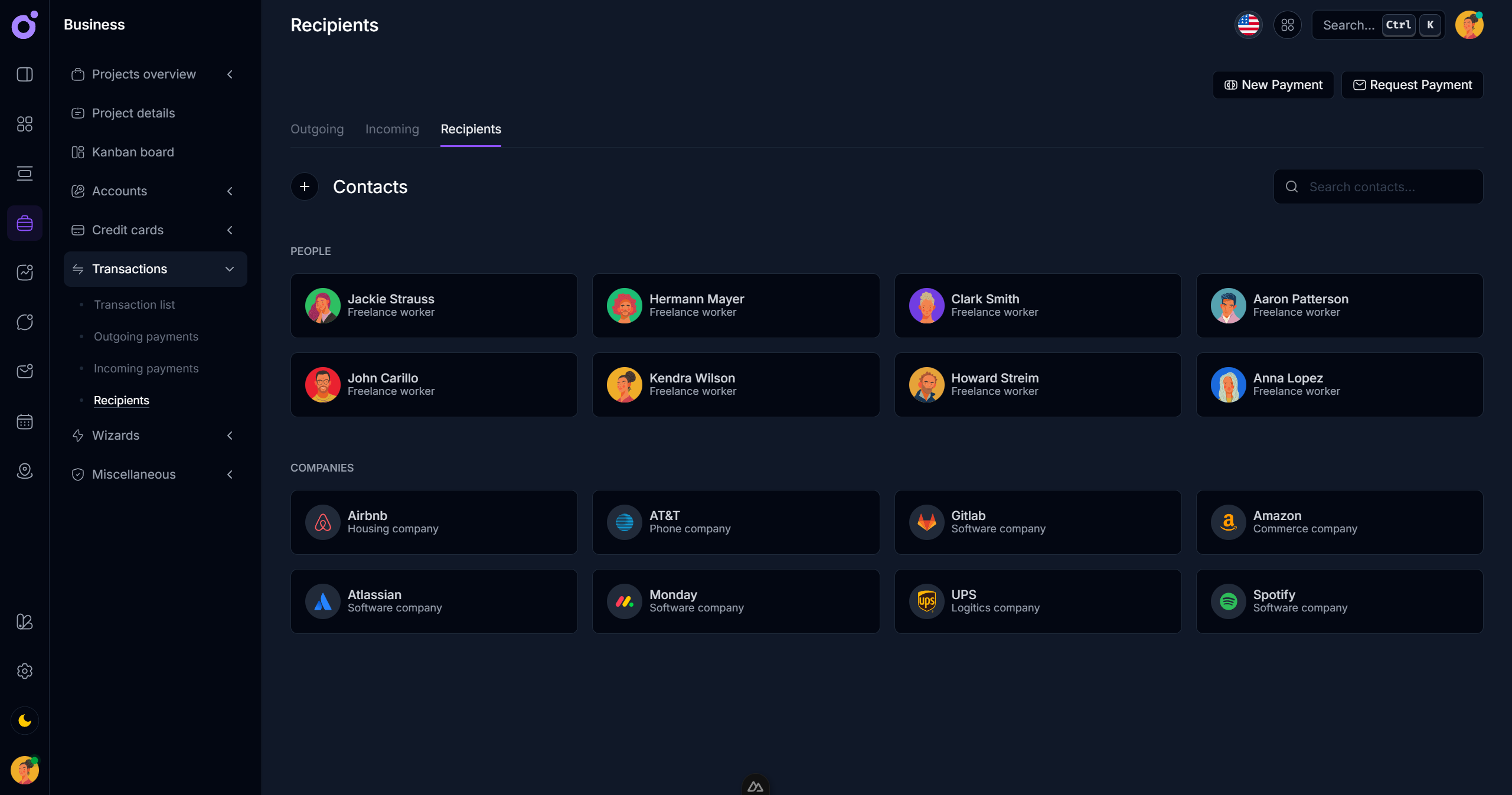Open the settings gear icon

tap(25, 671)
